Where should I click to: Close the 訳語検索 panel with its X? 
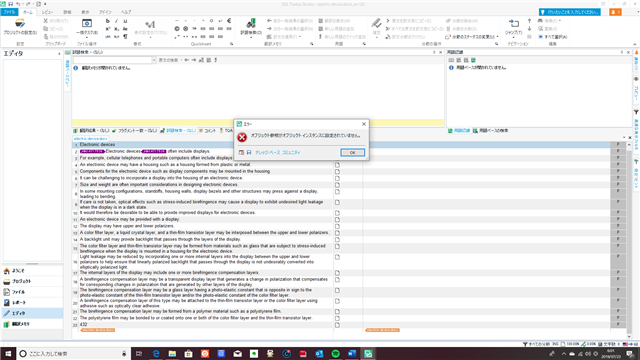pos(440,52)
